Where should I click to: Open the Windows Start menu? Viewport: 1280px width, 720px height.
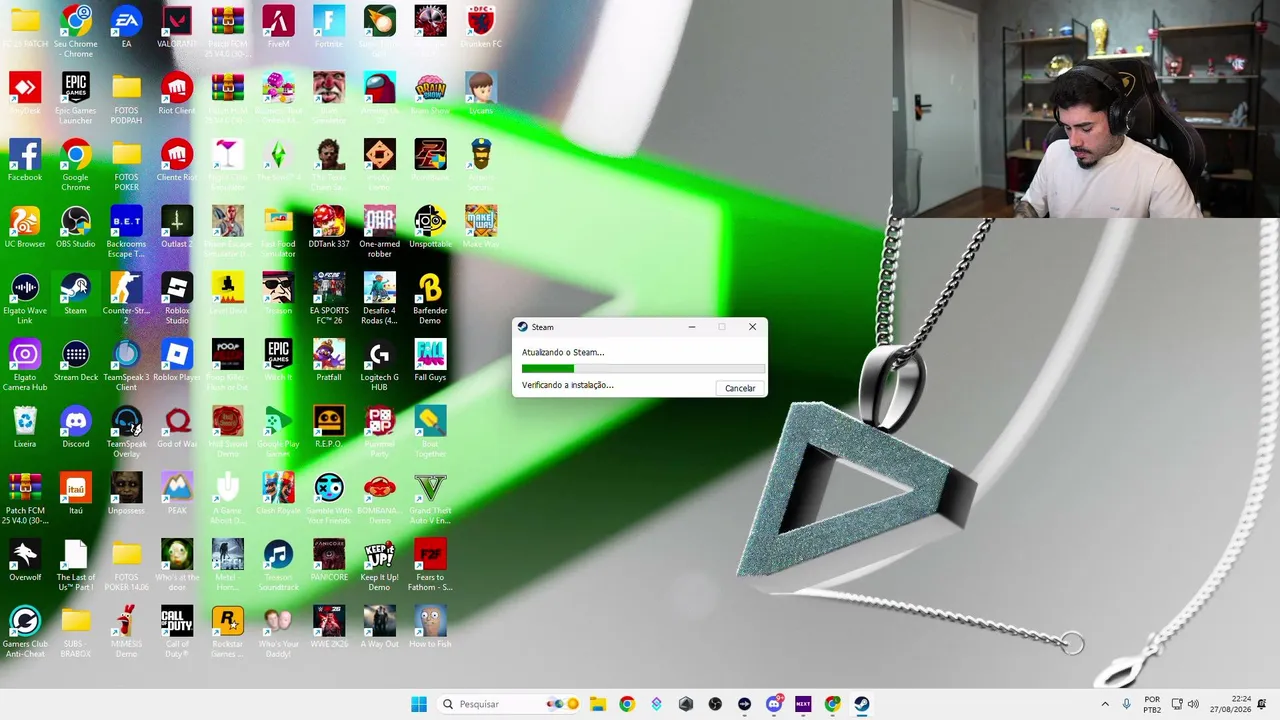pyautogui.click(x=419, y=704)
